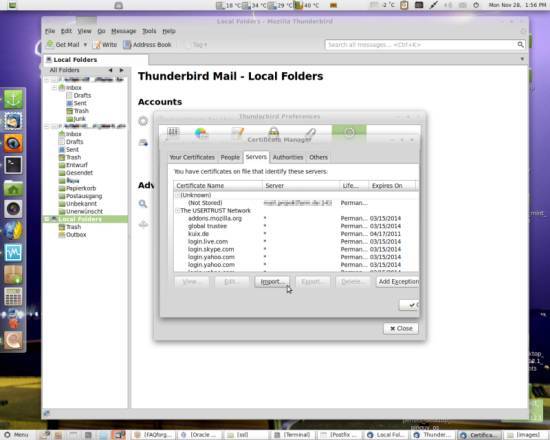Switch to the Authorities tab
This screenshot has width=550, height=440.
[288, 157]
